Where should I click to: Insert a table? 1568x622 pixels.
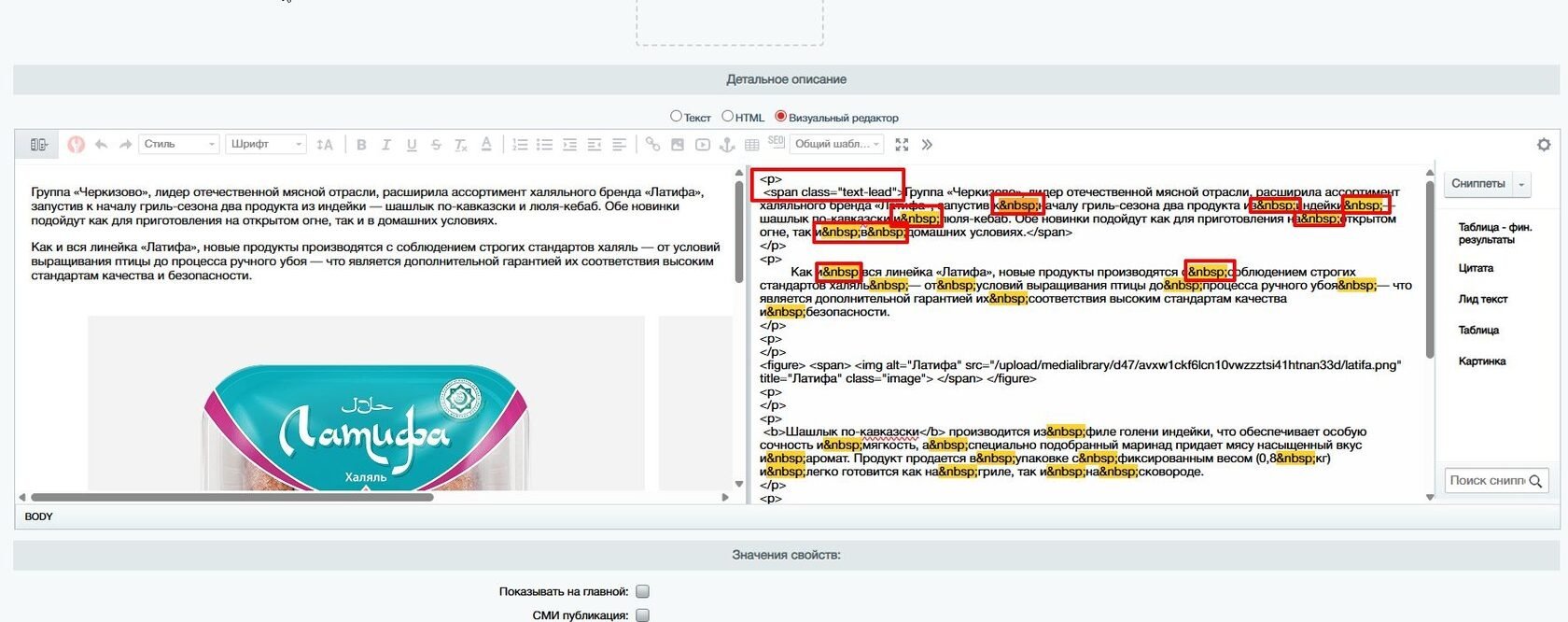pyautogui.click(x=752, y=145)
